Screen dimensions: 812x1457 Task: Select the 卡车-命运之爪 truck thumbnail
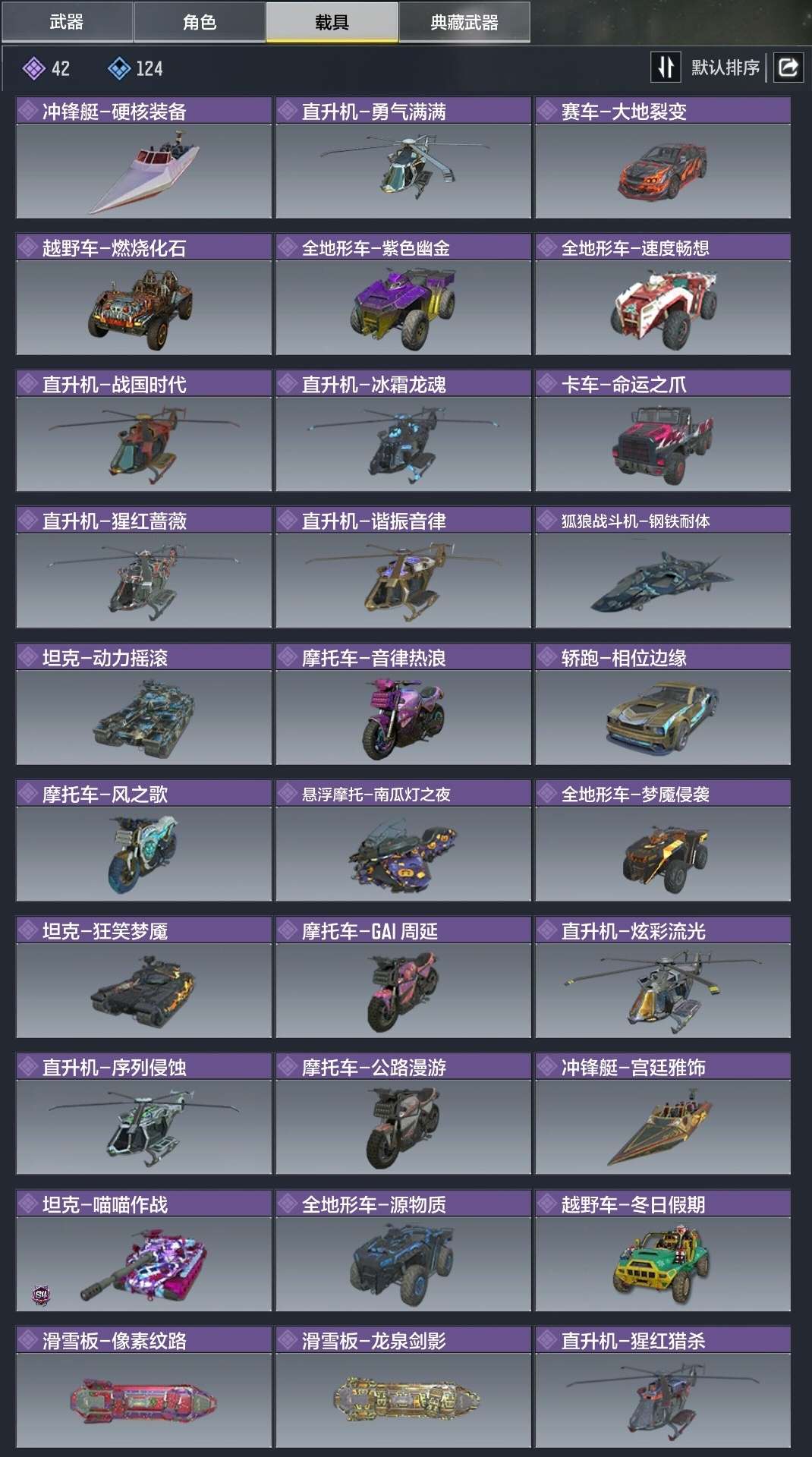tap(663, 444)
